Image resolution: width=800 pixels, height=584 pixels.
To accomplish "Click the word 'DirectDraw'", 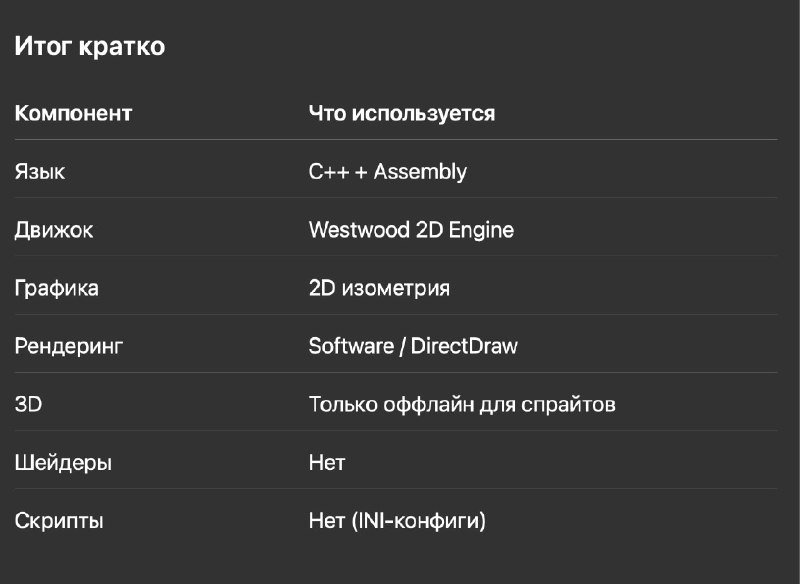I will 464,347.
